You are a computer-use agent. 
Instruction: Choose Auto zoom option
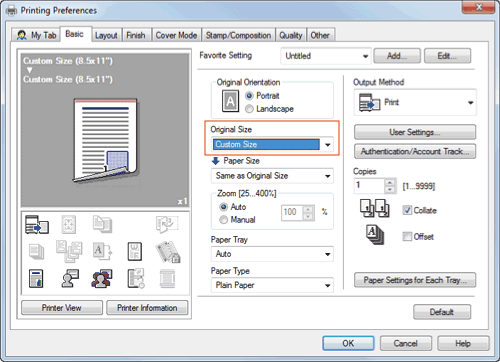[x=233, y=207]
